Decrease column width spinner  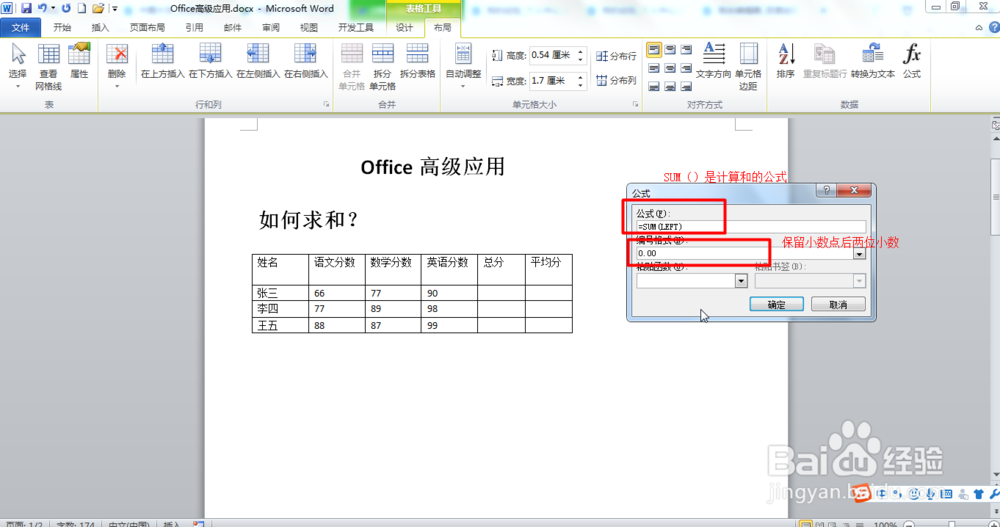coord(580,84)
